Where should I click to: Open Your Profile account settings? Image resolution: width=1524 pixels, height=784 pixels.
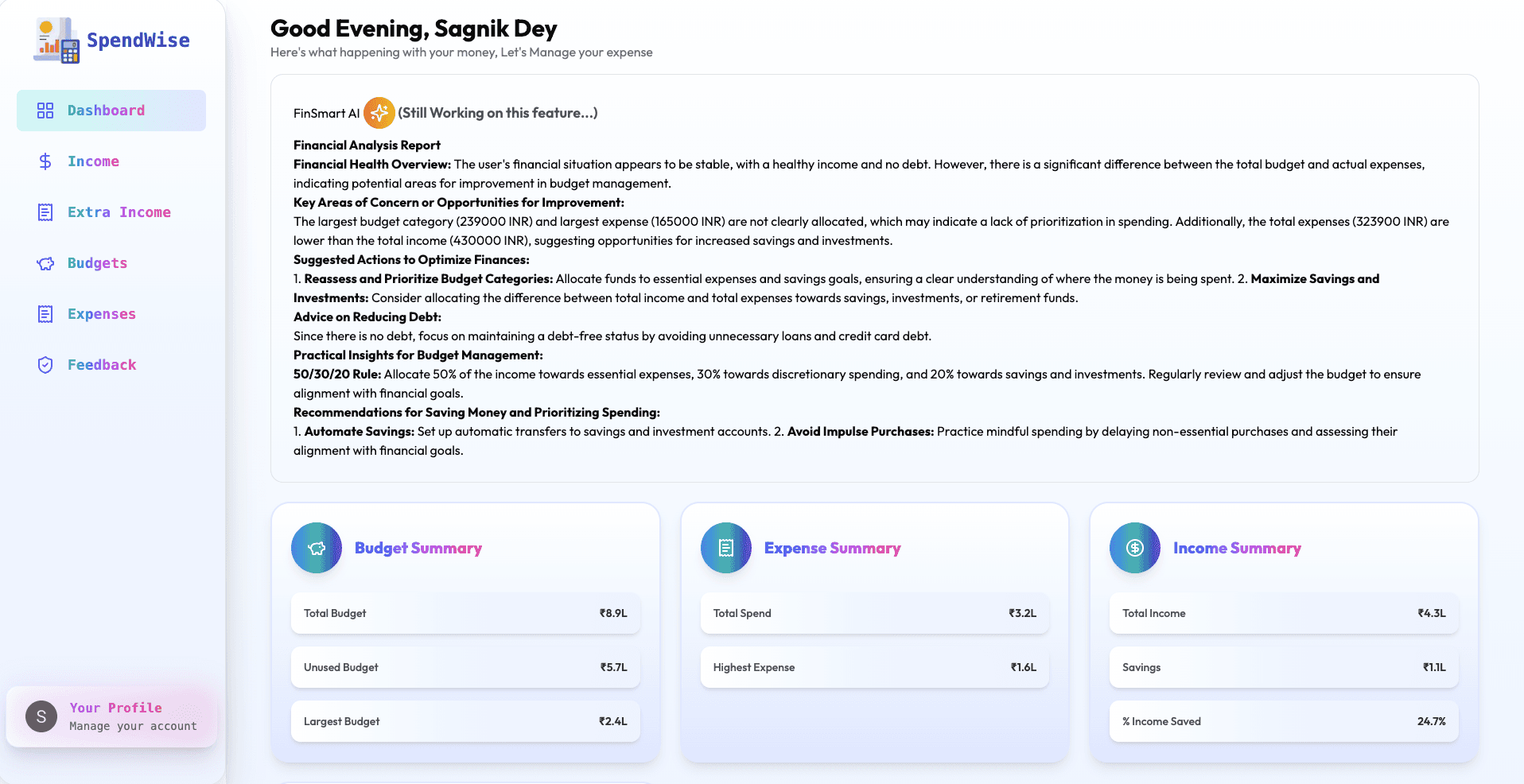pos(111,716)
